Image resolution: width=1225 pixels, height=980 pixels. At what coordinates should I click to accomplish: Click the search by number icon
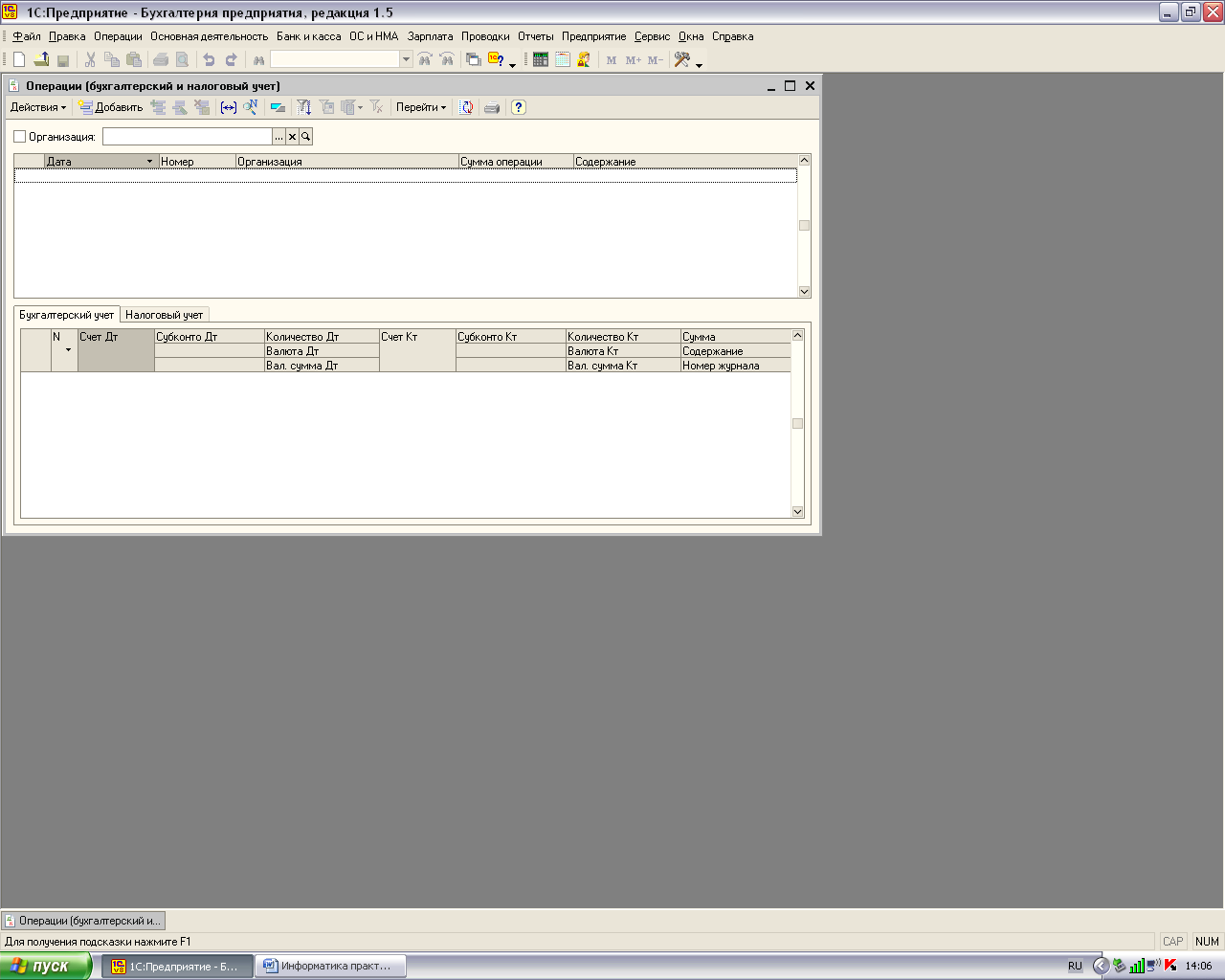coord(250,107)
